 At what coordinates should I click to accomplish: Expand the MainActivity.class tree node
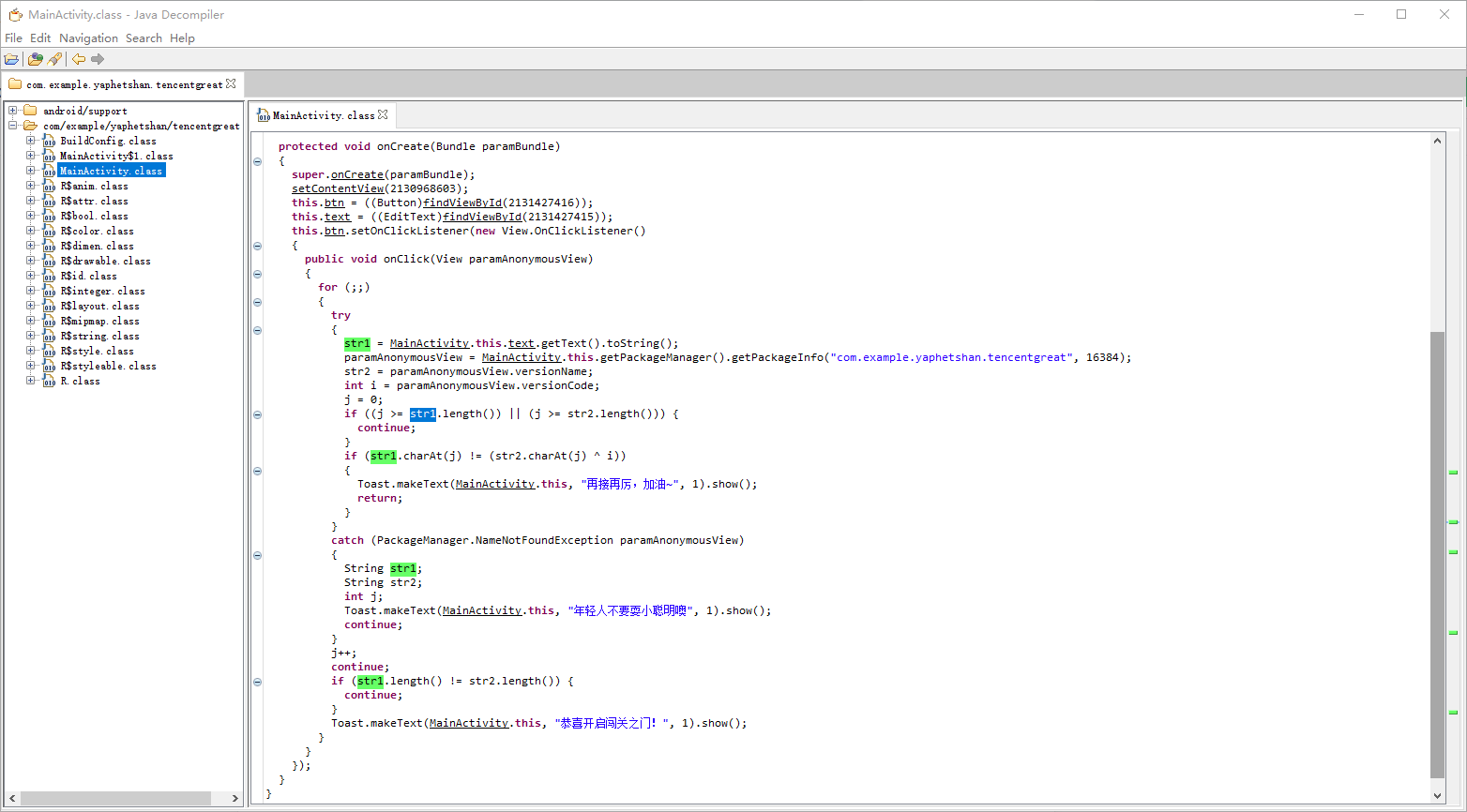click(30, 171)
